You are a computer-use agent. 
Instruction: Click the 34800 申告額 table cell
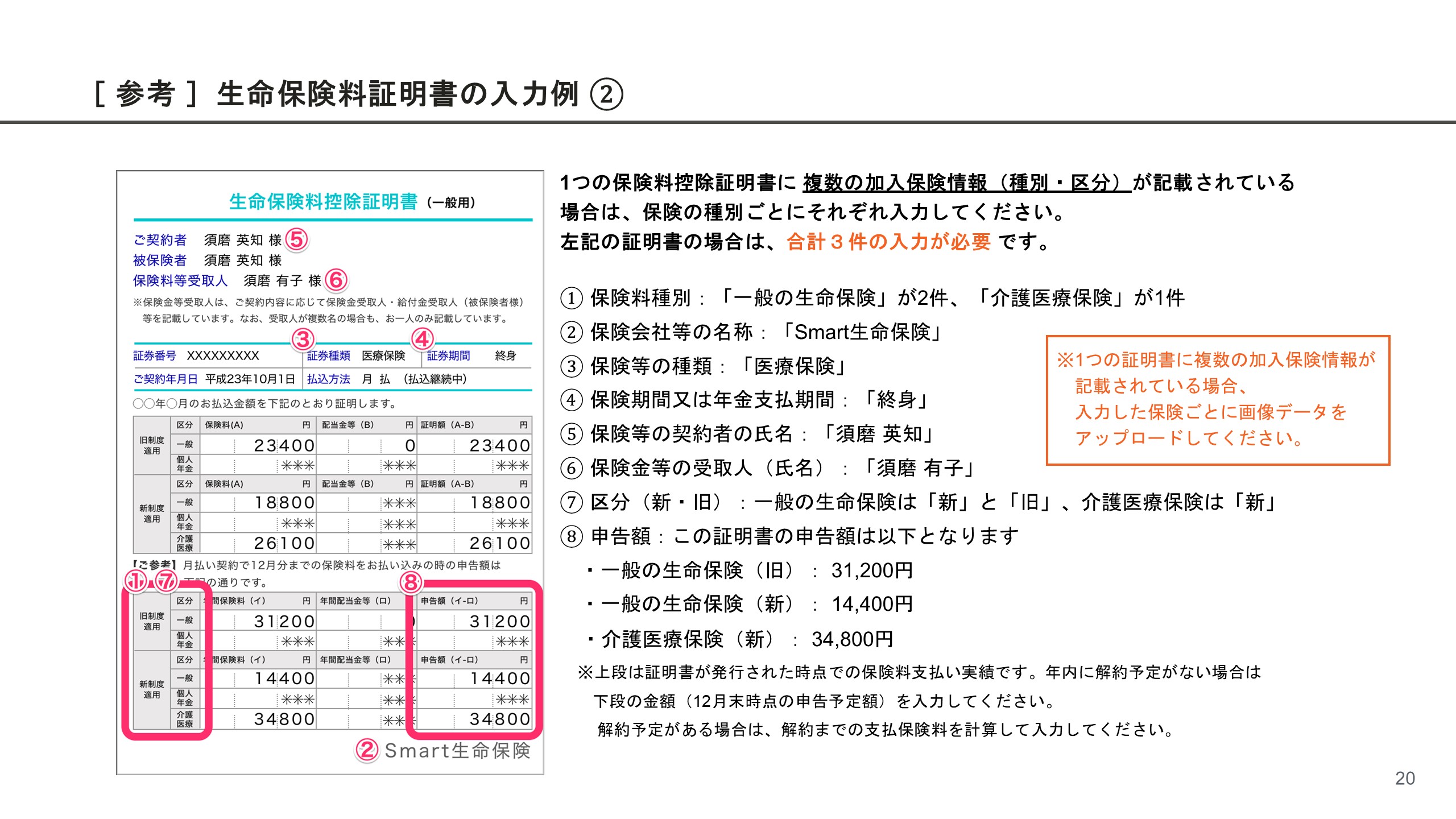coord(498,719)
